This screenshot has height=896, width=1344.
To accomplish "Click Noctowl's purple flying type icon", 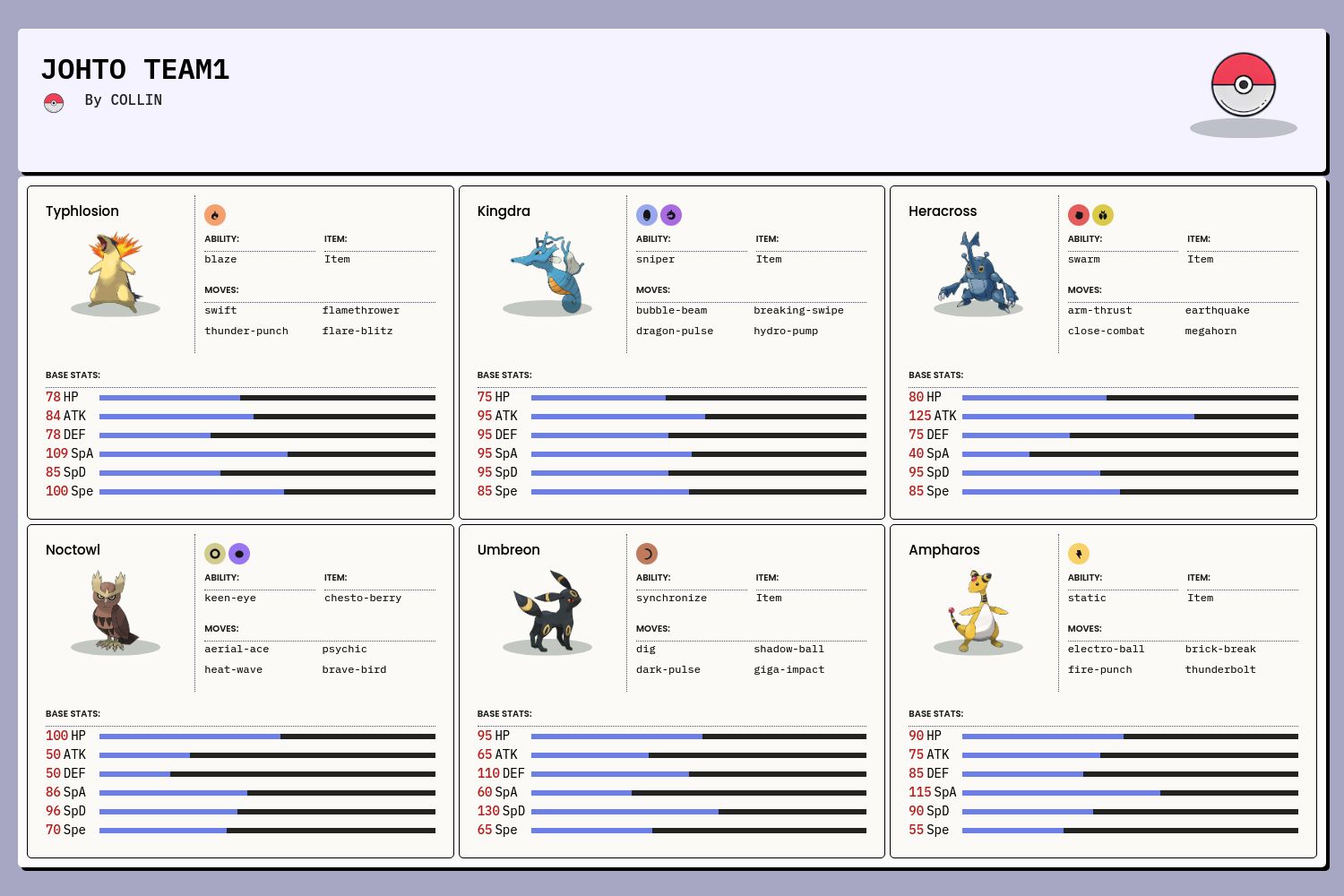I will pyautogui.click(x=239, y=554).
